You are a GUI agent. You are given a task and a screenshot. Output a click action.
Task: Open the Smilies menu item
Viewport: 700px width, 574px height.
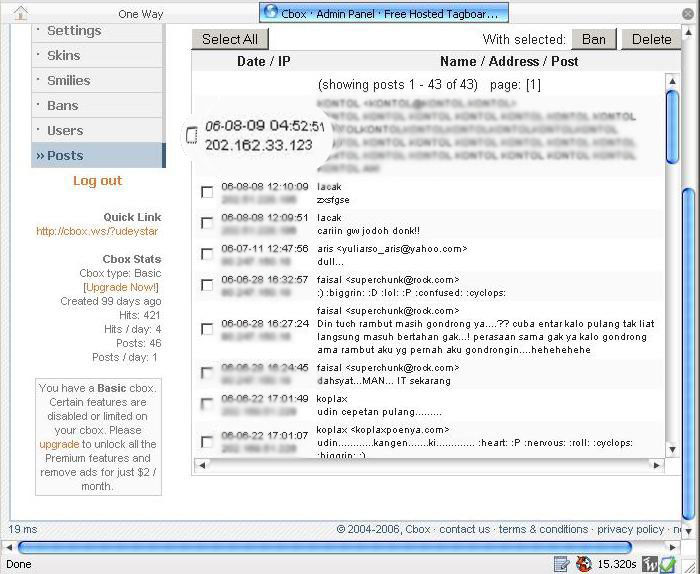[x=98, y=80]
